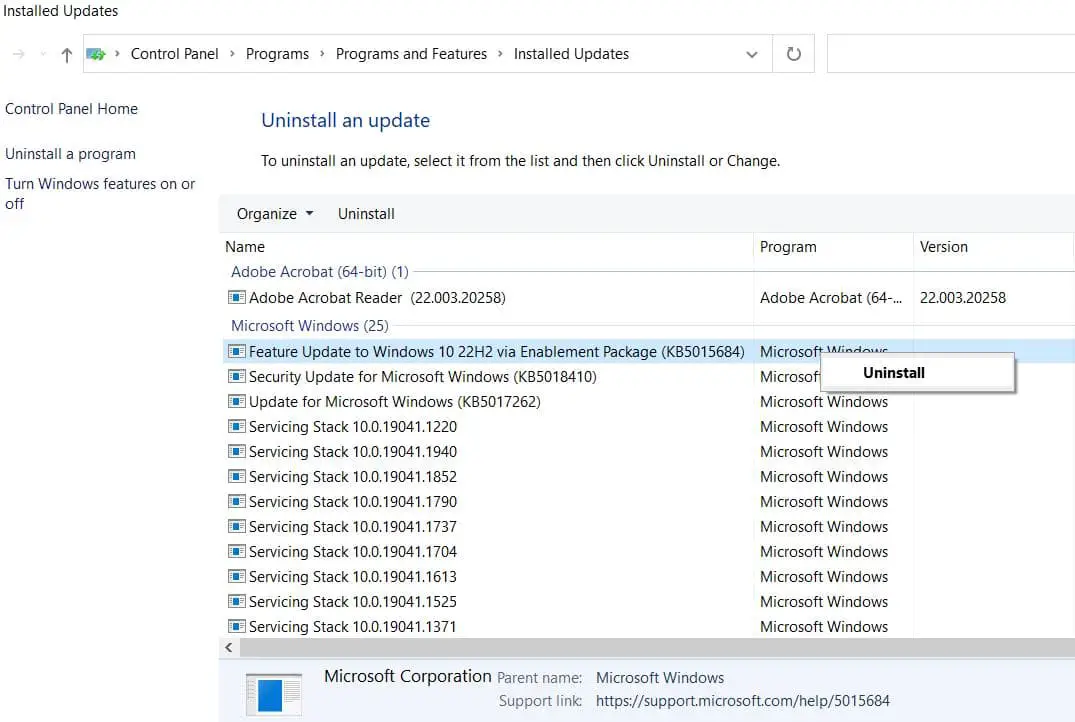Collapse the Microsoft Windows (25) group

pyautogui.click(x=310, y=326)
